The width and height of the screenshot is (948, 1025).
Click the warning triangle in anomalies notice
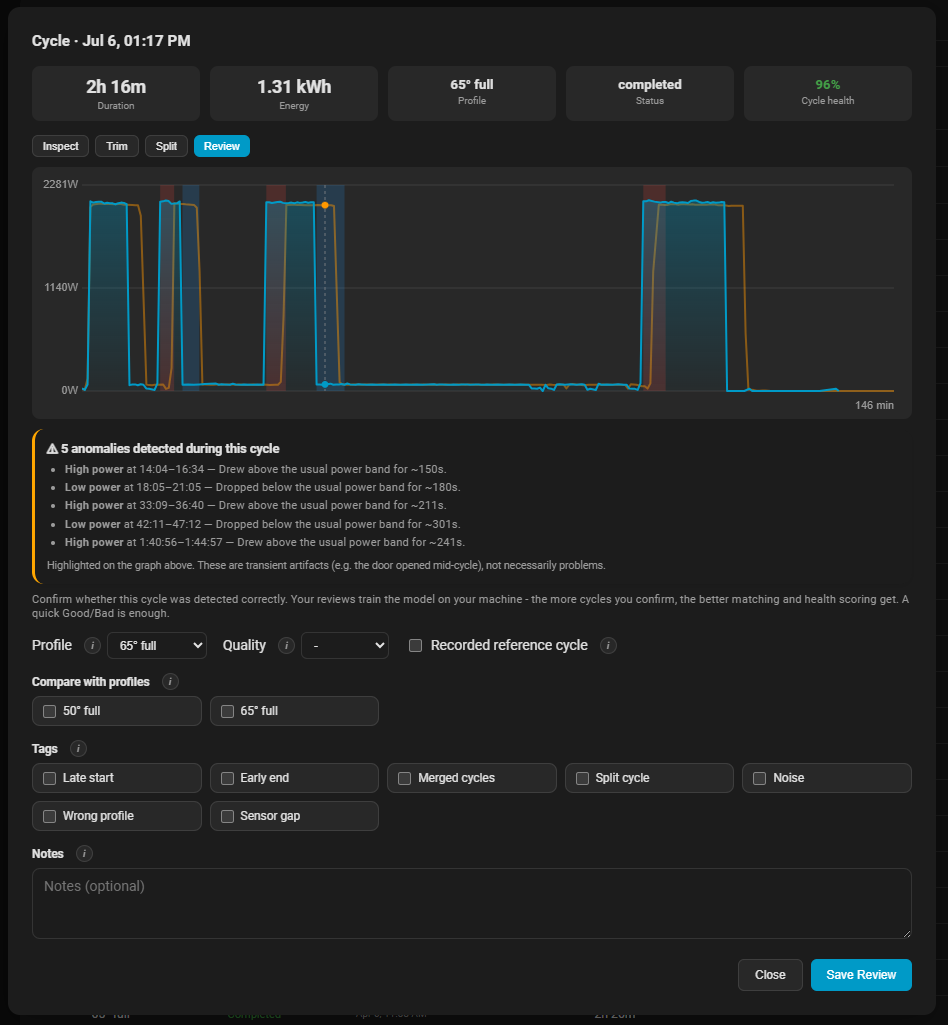(52, 449)
